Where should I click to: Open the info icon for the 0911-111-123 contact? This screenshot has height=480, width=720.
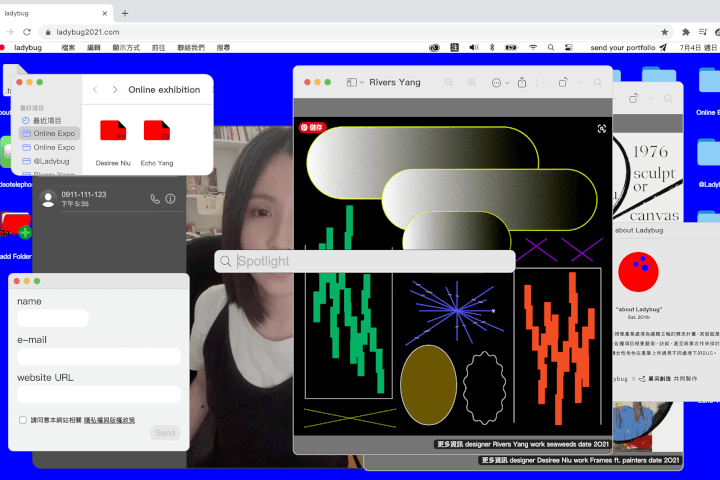pyautogui.click(x=171, y=199)
